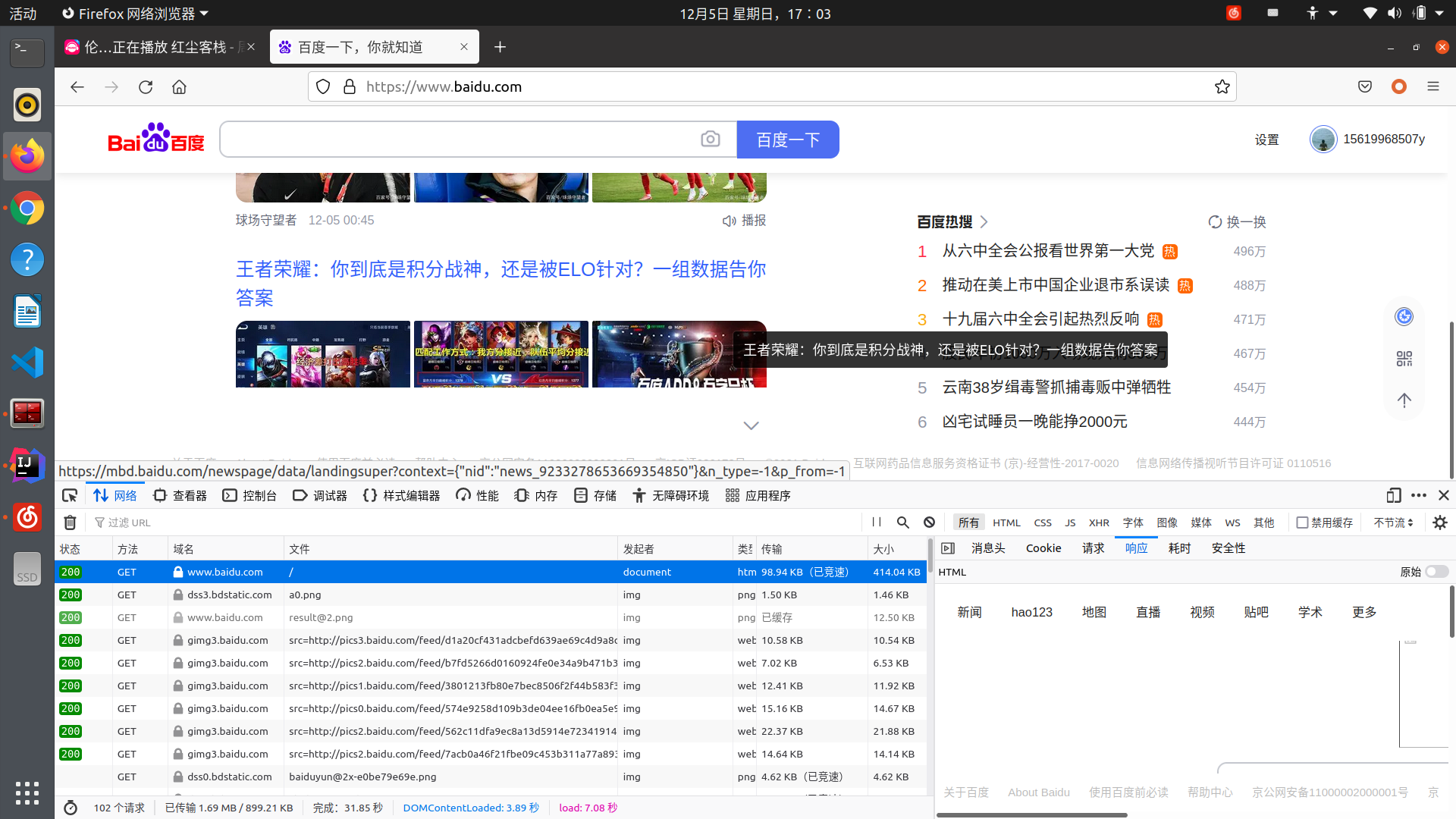Reload the current page
The width and height of the screenshot is (1456, 819).
[146, 87]
